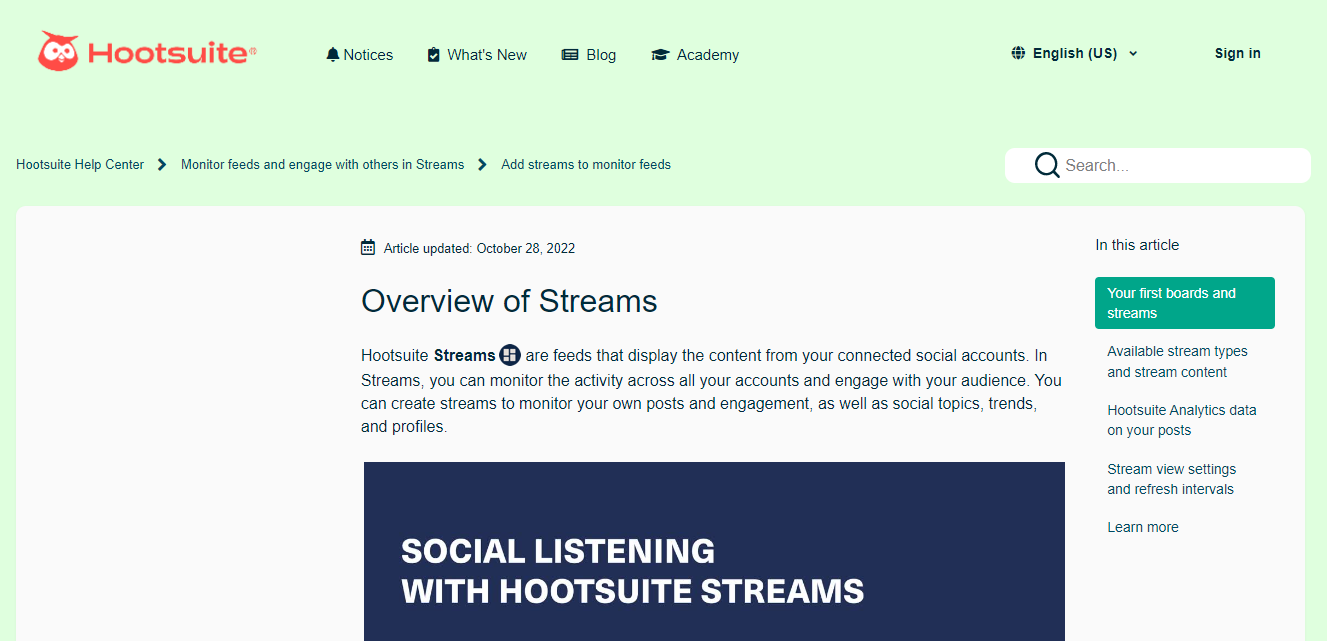Open Add streams to monitor feeds breadcrumb
The image size is (1327, 641).
[x=586, y=165]
